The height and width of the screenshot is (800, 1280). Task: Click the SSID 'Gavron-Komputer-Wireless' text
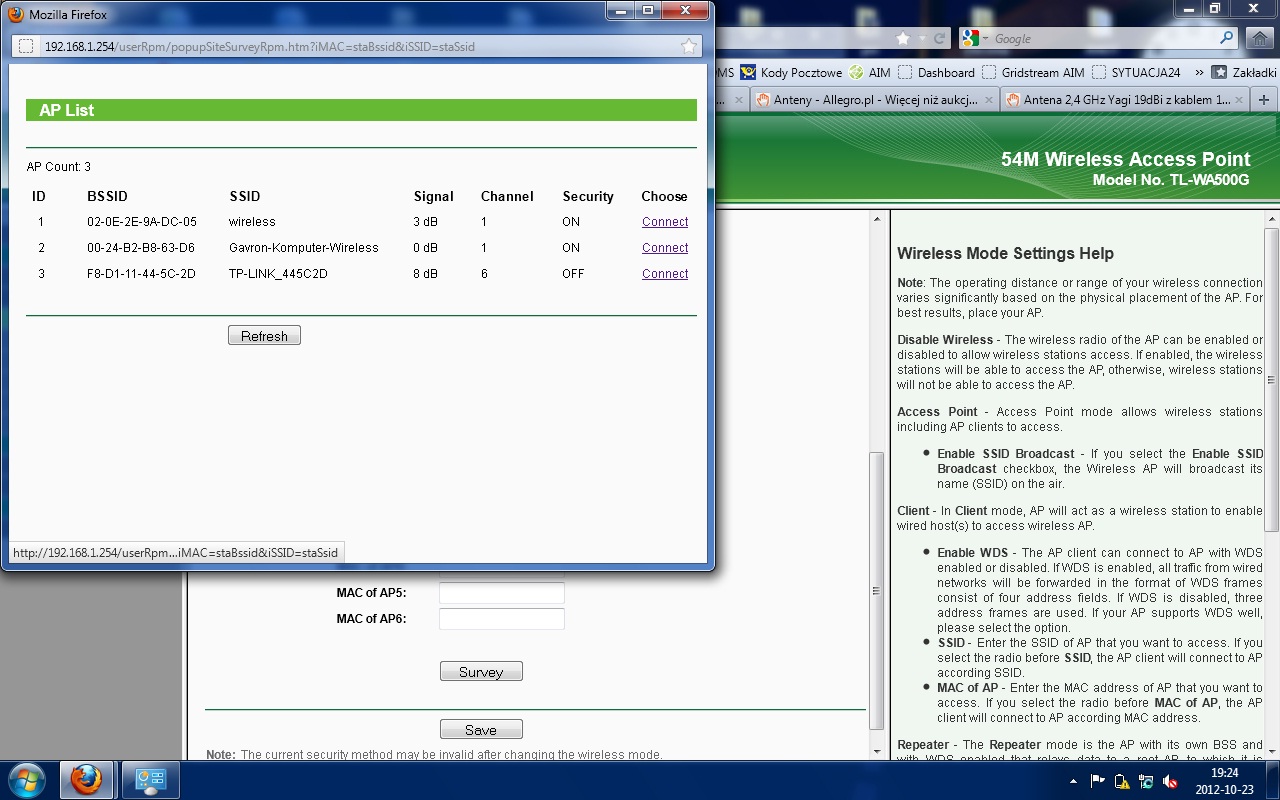(x=304, y=248)
